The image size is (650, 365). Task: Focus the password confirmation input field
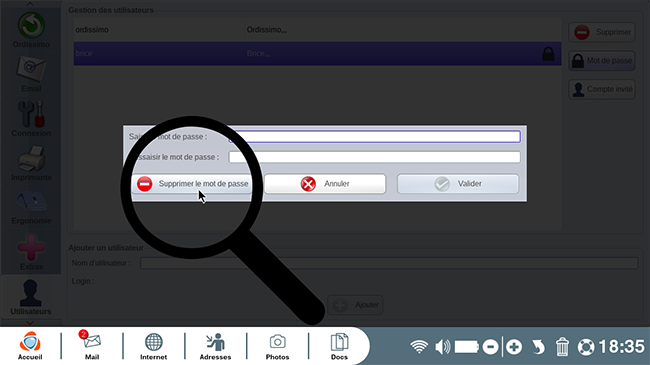point(375,157)
